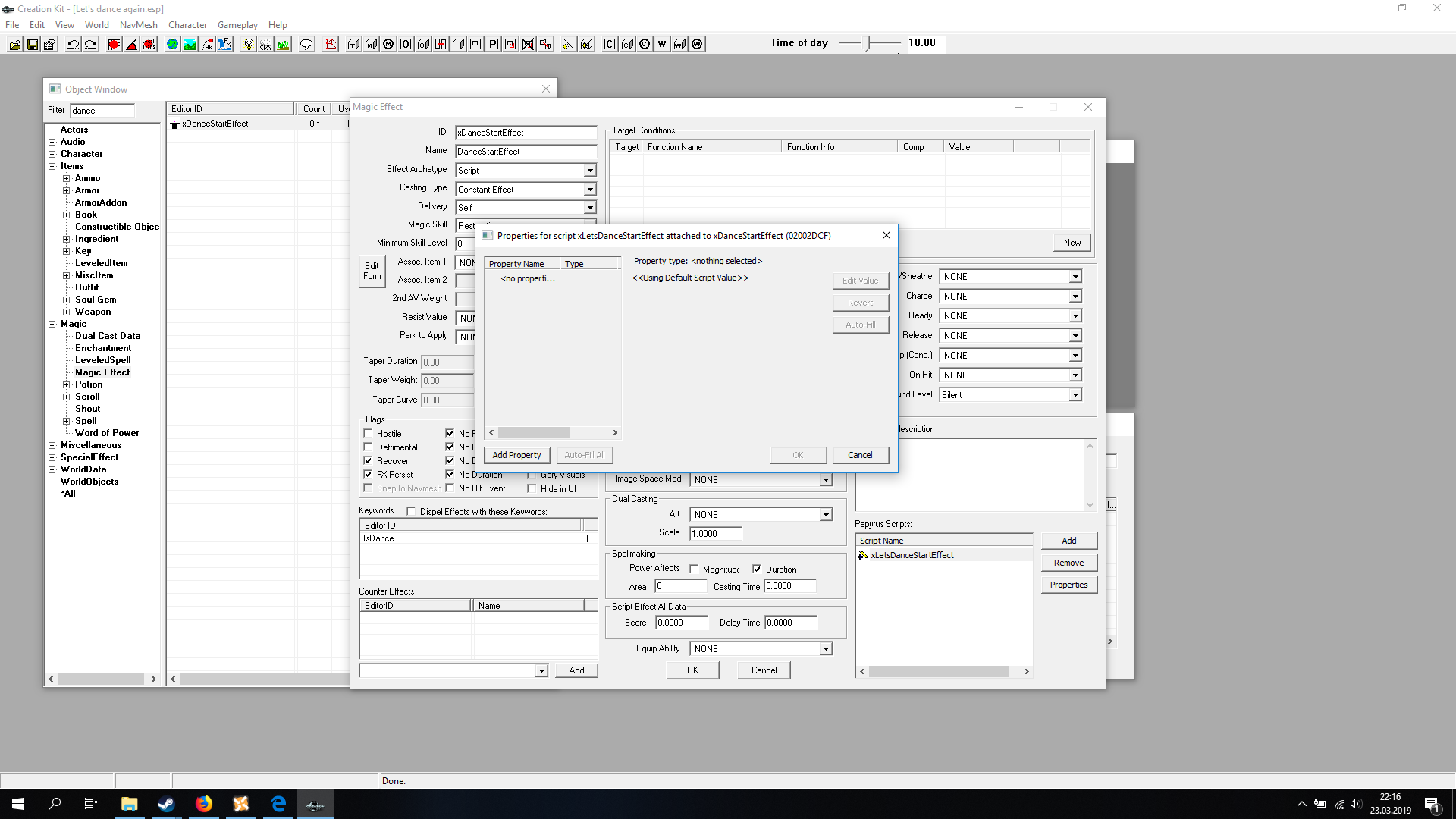
Task: Open the File menu
Action: click(12, 25)
